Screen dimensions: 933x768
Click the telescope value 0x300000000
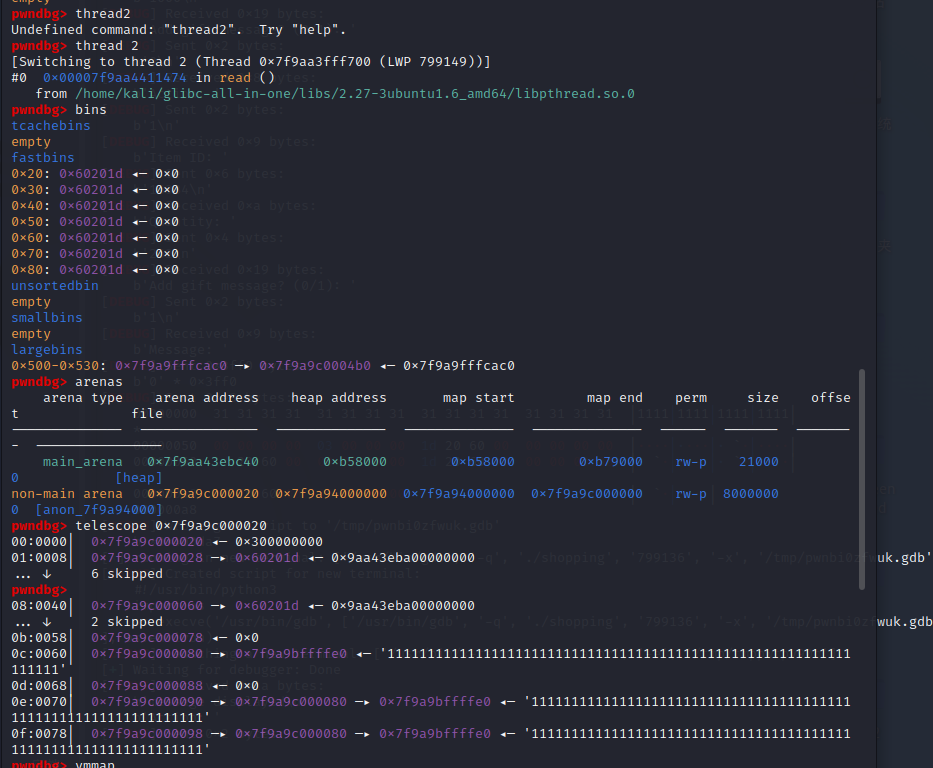tap(278, 542)
